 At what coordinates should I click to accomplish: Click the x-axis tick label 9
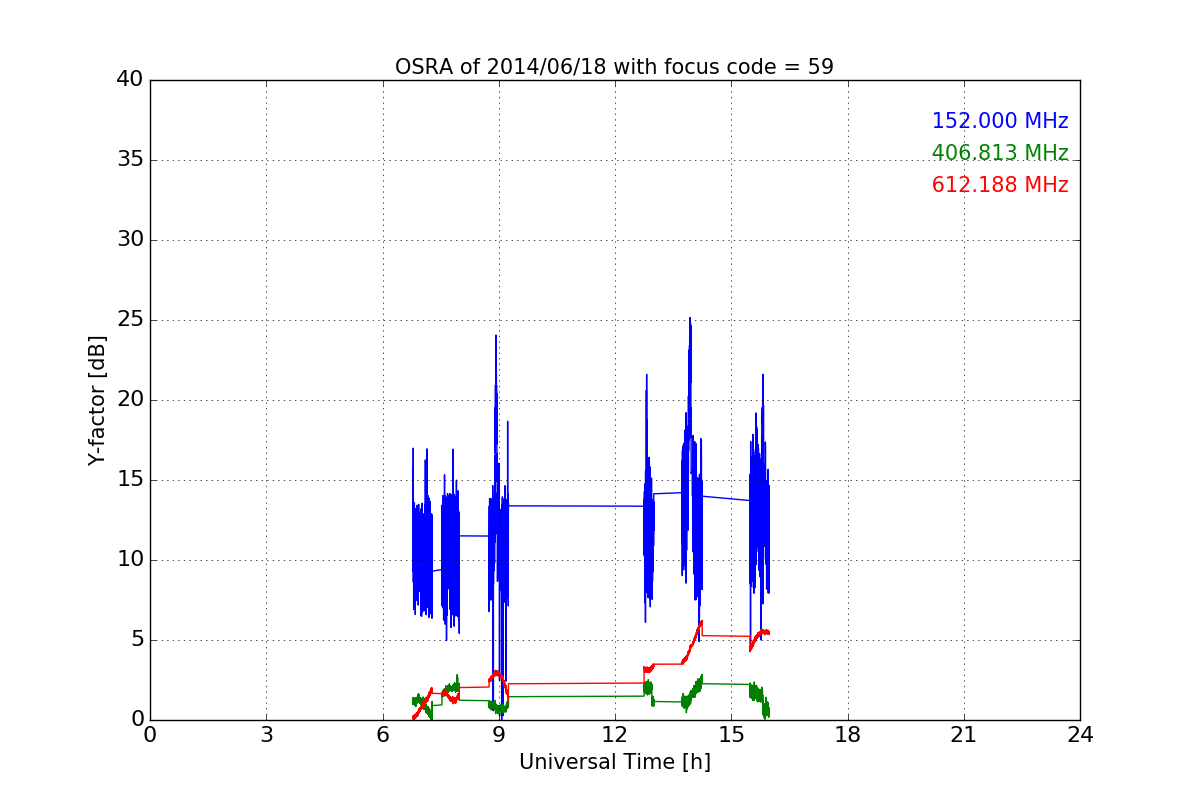499,735
